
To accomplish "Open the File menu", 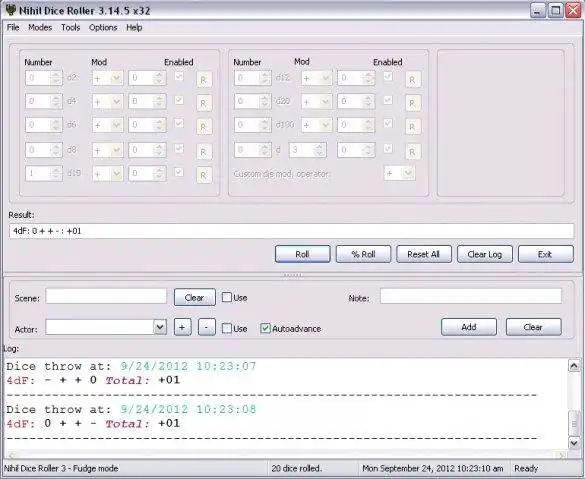I will pyautogui.click(x=13, y=27).
